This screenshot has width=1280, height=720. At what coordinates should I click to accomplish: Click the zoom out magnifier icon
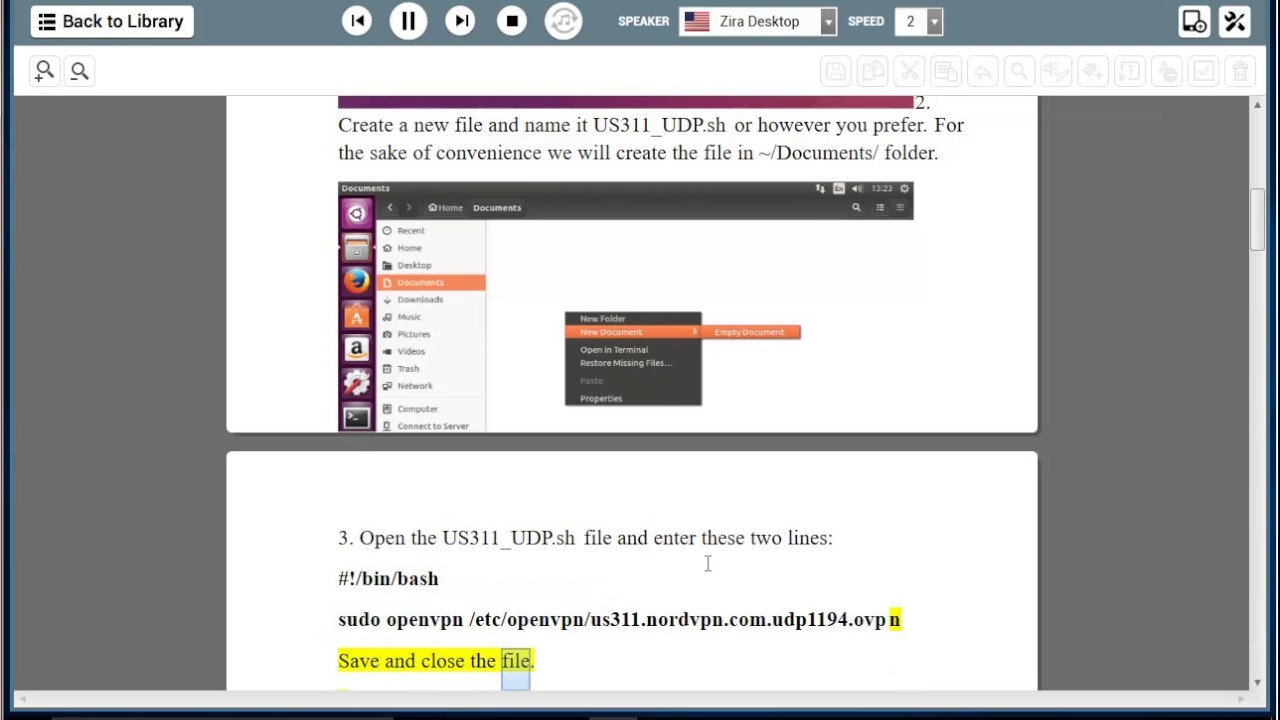click(79, 71)
